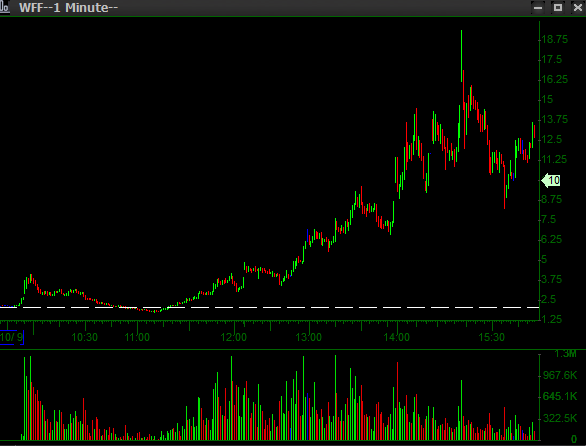Click the 18.75 price axis label
Screen dimensions: 586x446
pyautogui.click(x=555, y=39)
